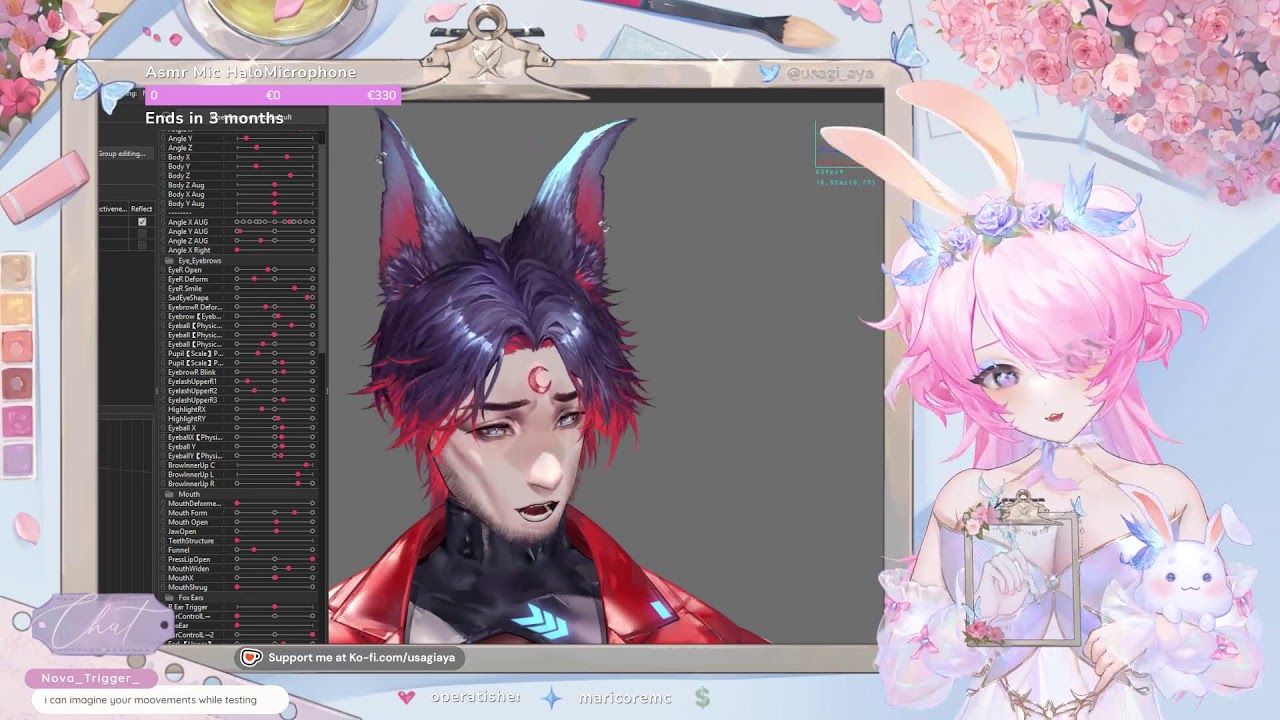Click the lock icon beside Funnel

point(163,550)
